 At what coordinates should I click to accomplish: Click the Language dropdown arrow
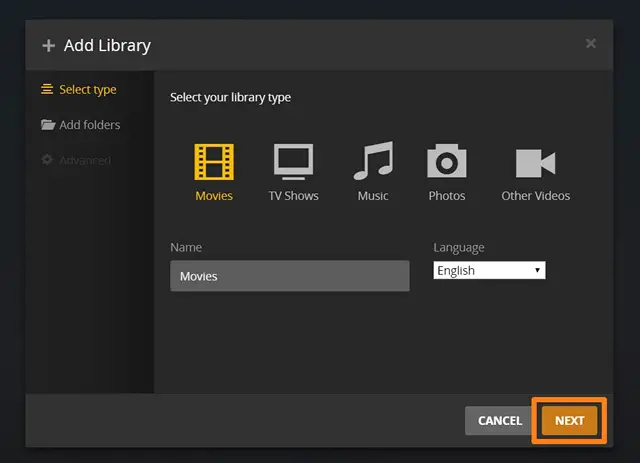click(x=537, y=270)
